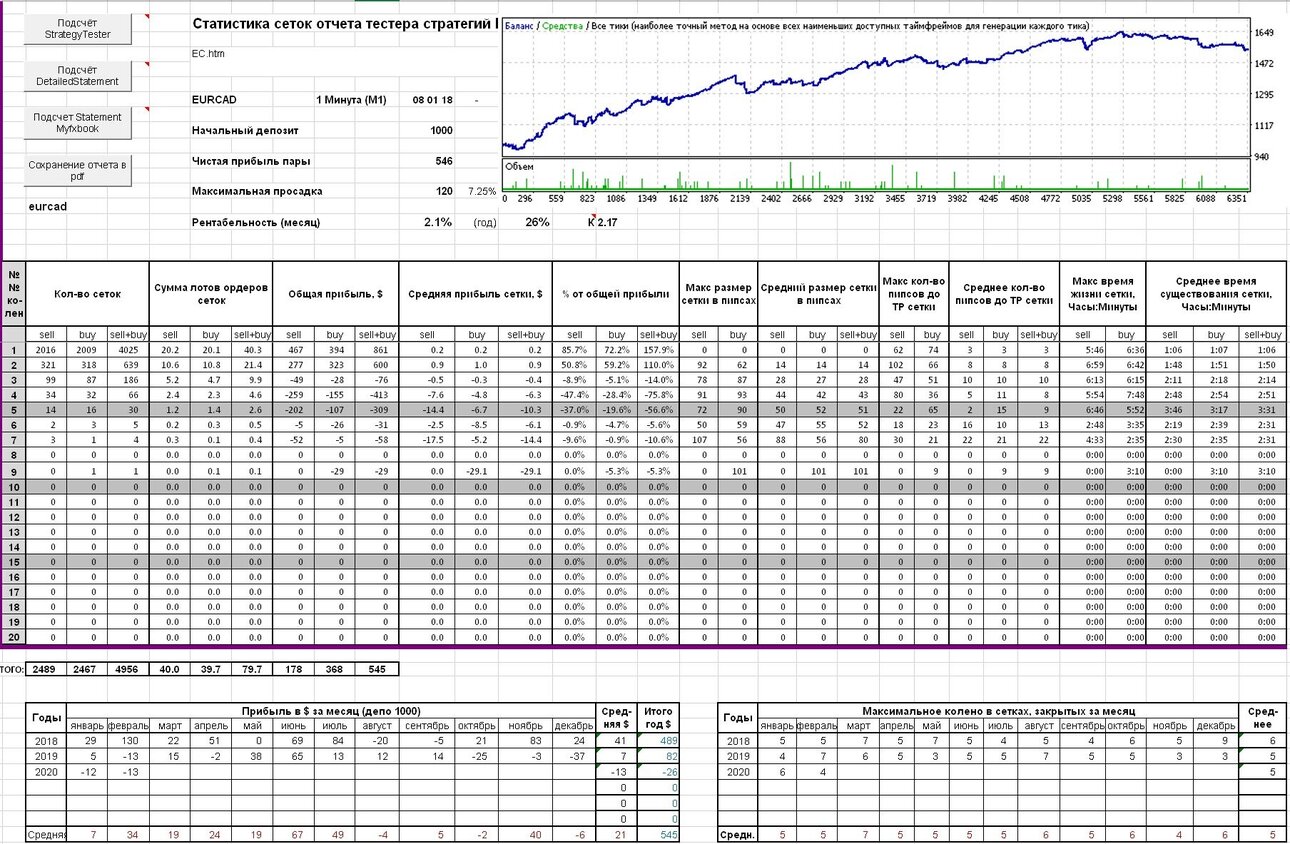Click the Кол-во сеток column header
Viewport: 1290px width, 844px height.
coord(89,294)
